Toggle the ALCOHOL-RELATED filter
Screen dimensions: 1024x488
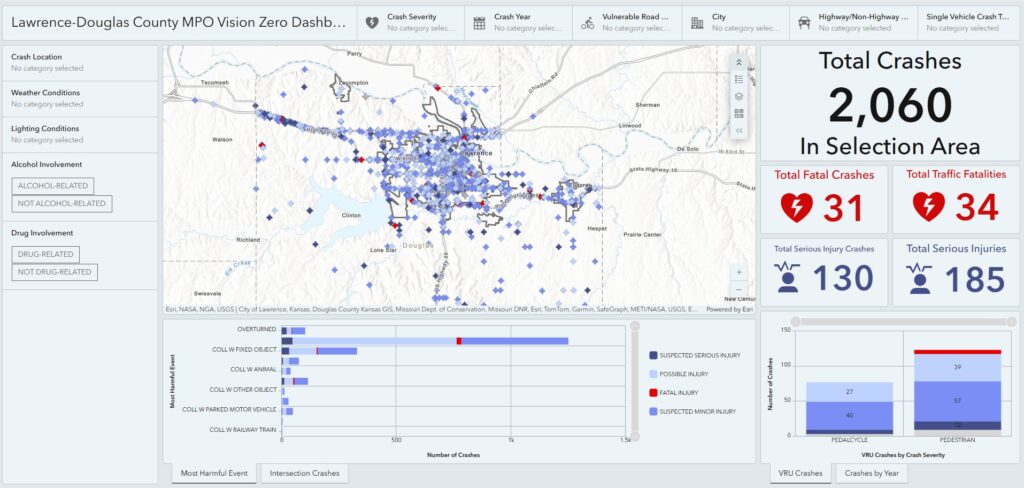click(x=52, y=186)
